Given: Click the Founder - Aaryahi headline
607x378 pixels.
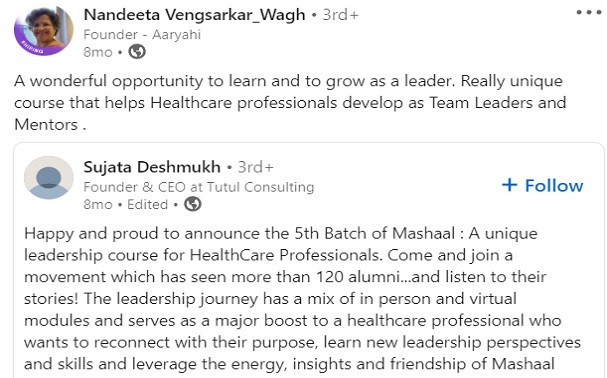Looking at the screenshot, I should (142, 34).
